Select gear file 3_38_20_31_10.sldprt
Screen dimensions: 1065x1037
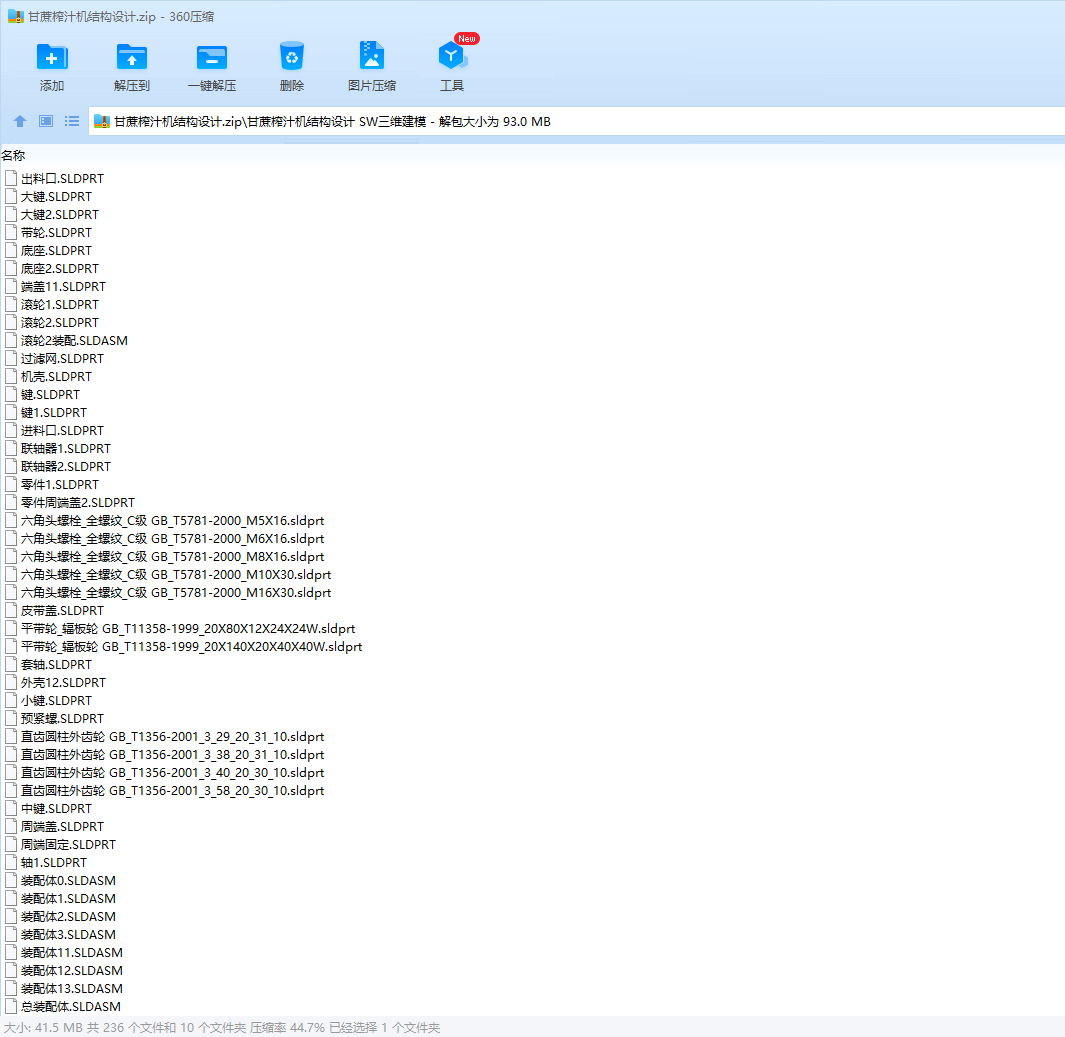pos(173,754)
